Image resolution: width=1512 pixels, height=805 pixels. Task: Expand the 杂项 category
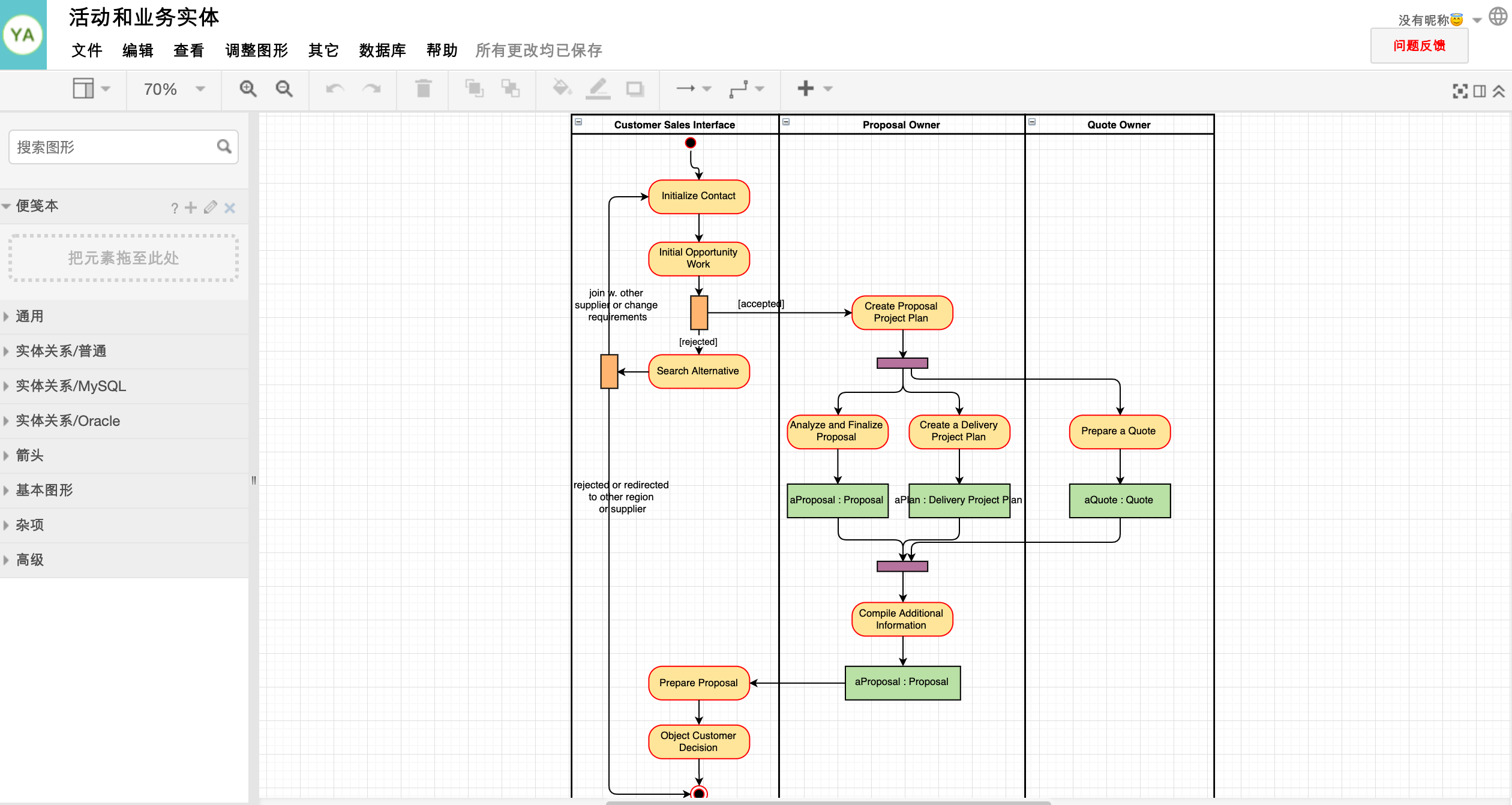tap(124, 525)
